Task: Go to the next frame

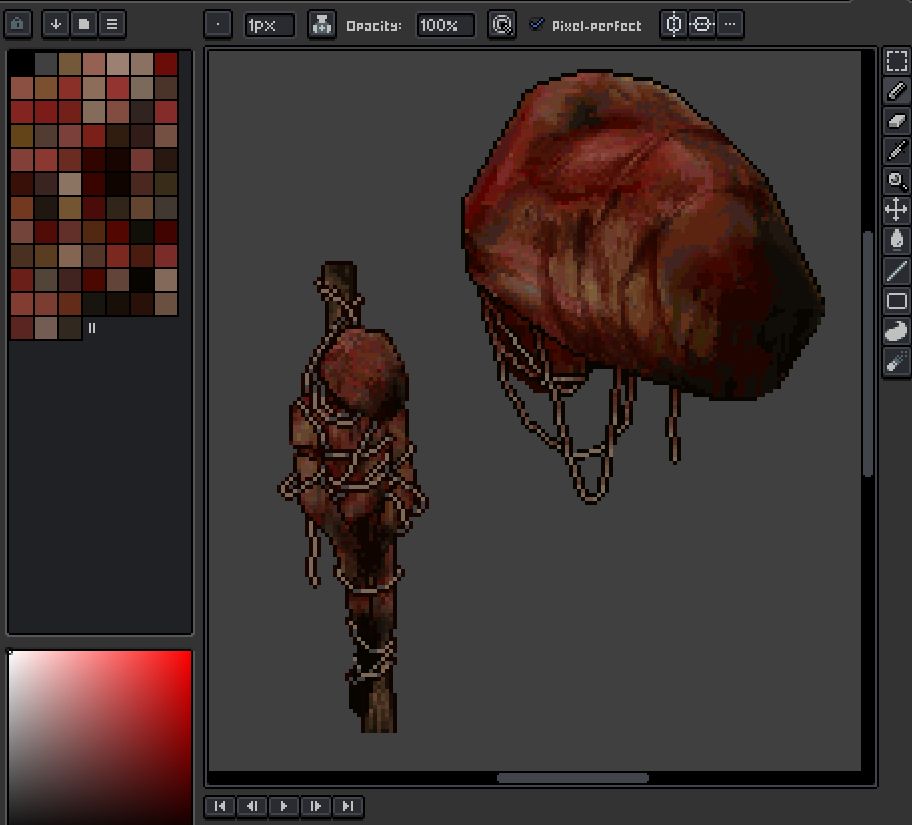Action: pos(316,806)
